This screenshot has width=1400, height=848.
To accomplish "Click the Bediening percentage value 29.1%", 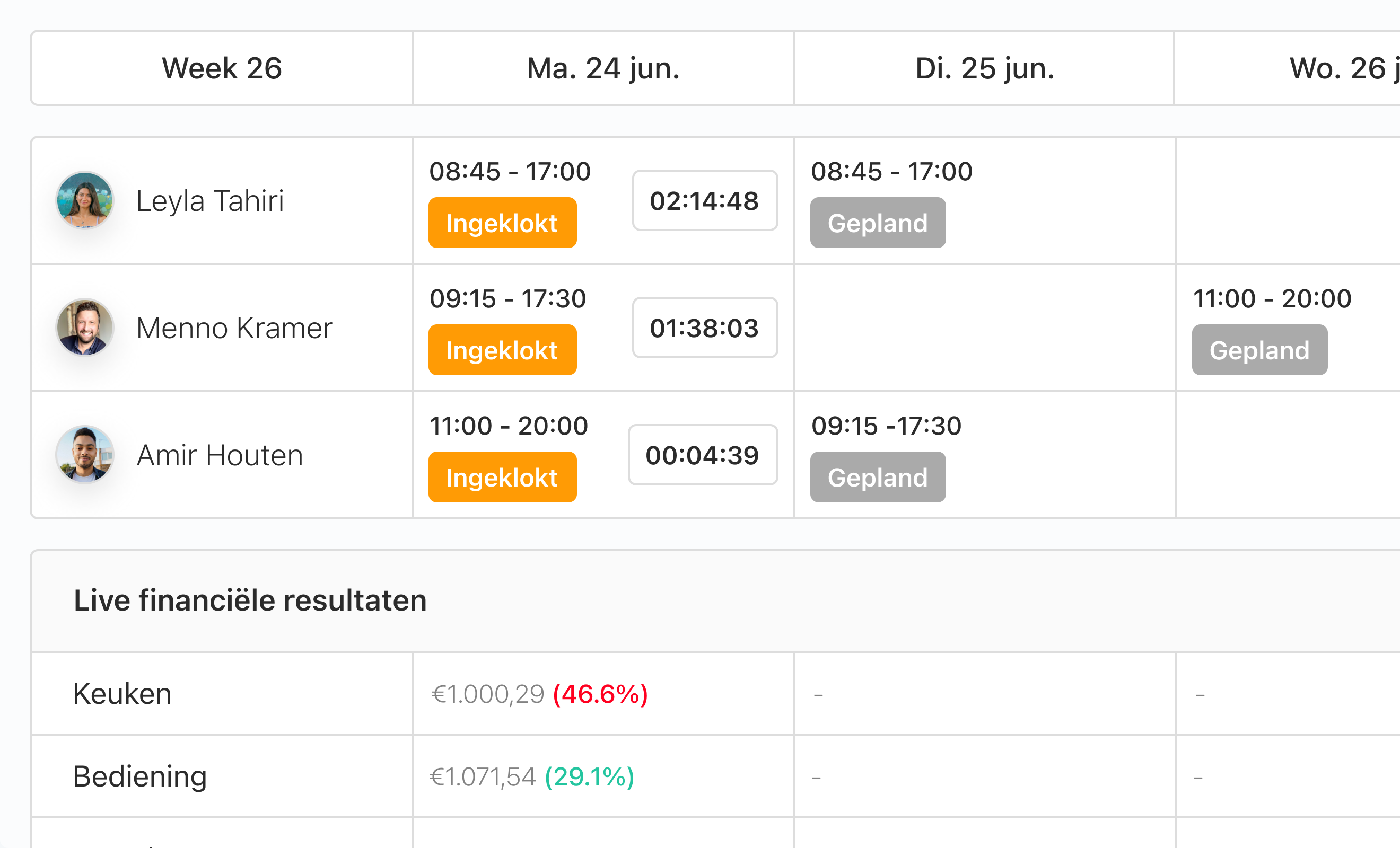I will point(589,776).
